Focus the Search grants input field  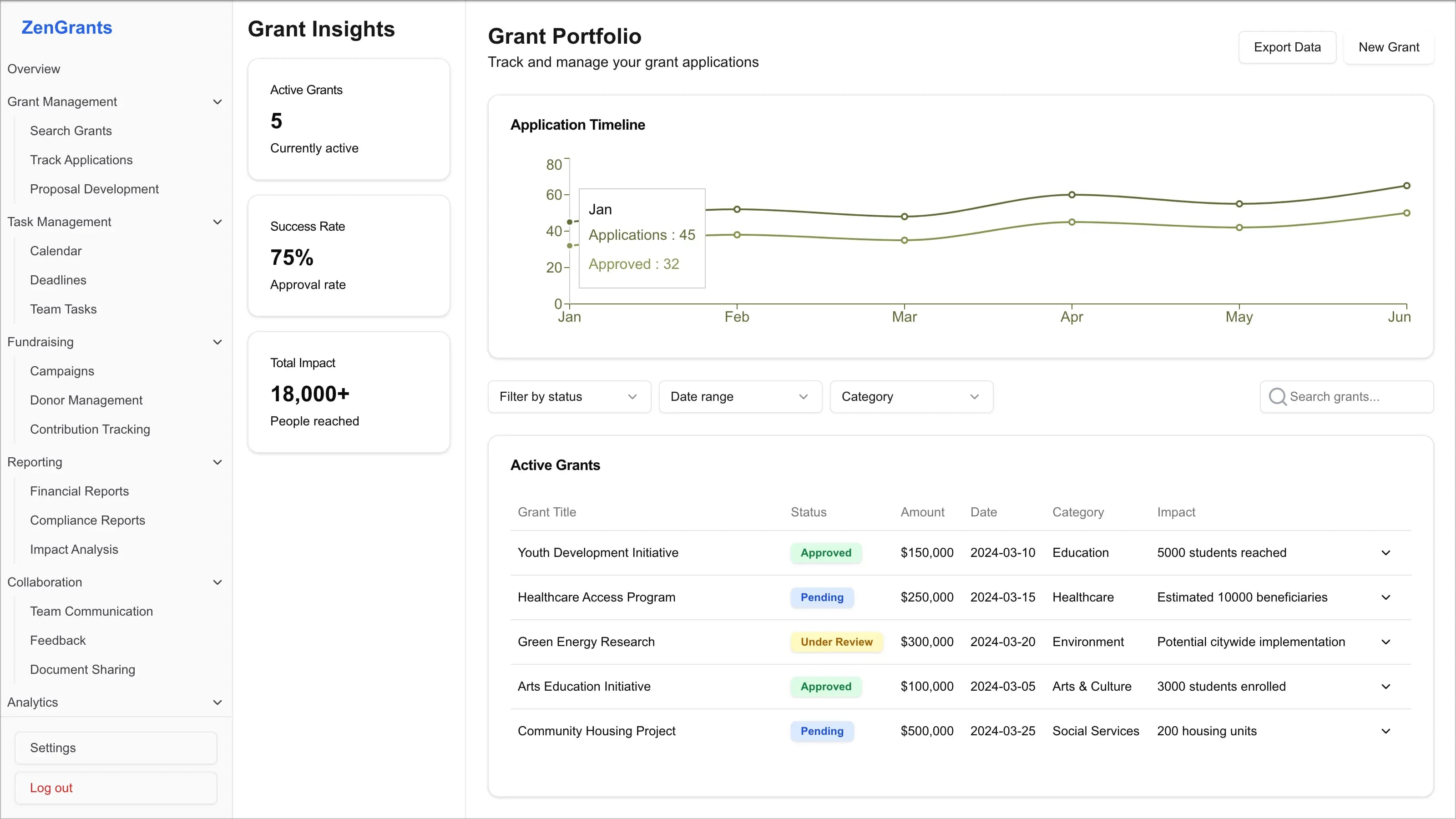pyautogui.click(x=1346, y=397)
